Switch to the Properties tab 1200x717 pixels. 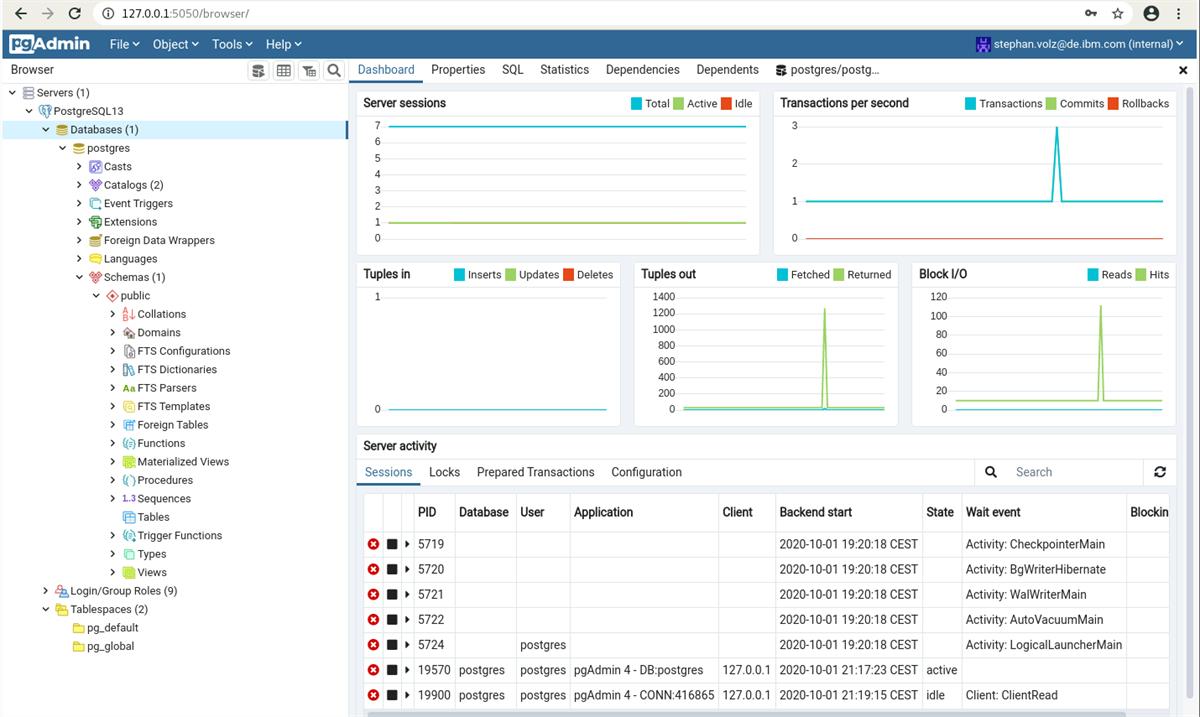458,70
